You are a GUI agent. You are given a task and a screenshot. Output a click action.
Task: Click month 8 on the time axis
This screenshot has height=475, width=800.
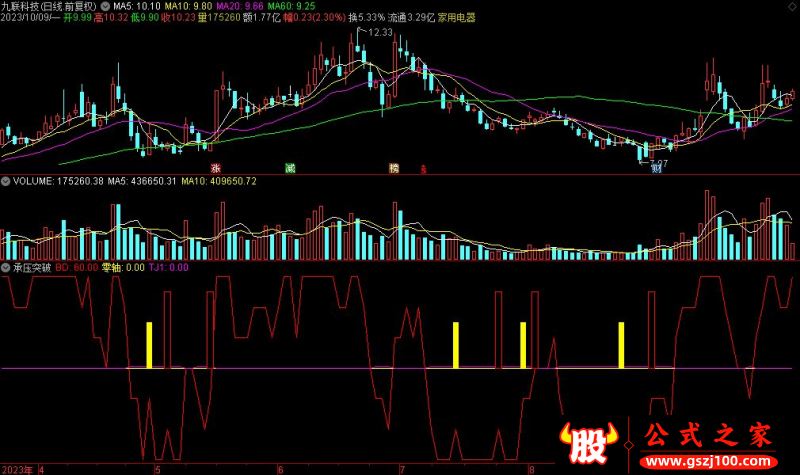point(532,470)
